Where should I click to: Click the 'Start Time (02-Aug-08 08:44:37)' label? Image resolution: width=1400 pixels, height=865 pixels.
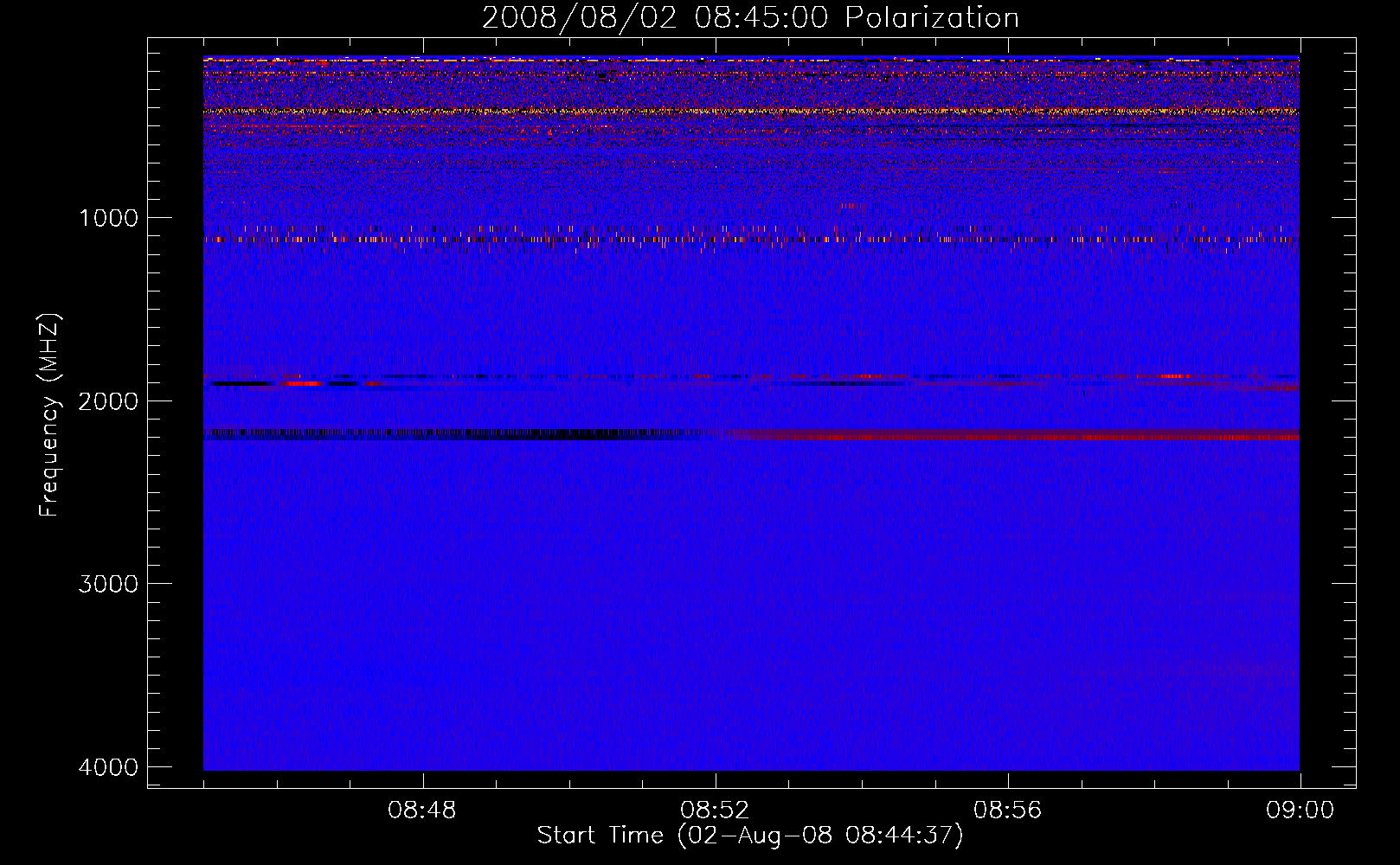750,836
